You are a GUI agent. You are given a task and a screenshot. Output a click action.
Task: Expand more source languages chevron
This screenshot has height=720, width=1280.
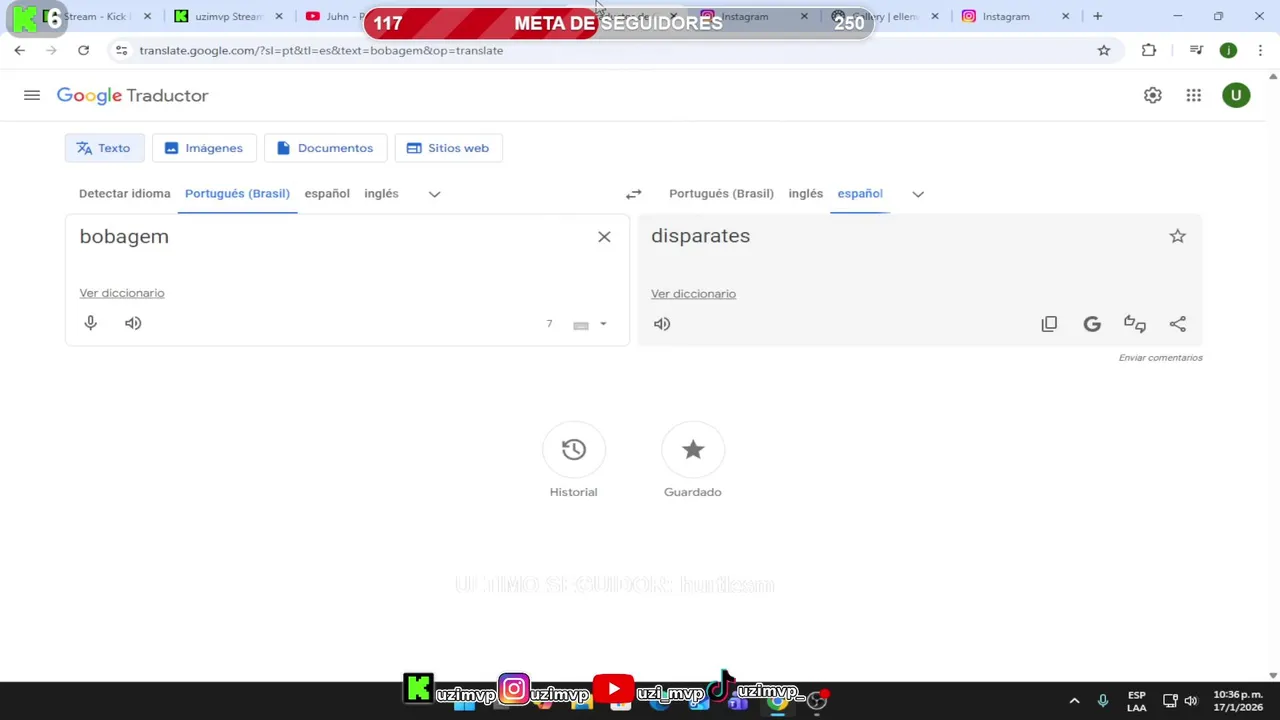[x=434, y=194]
